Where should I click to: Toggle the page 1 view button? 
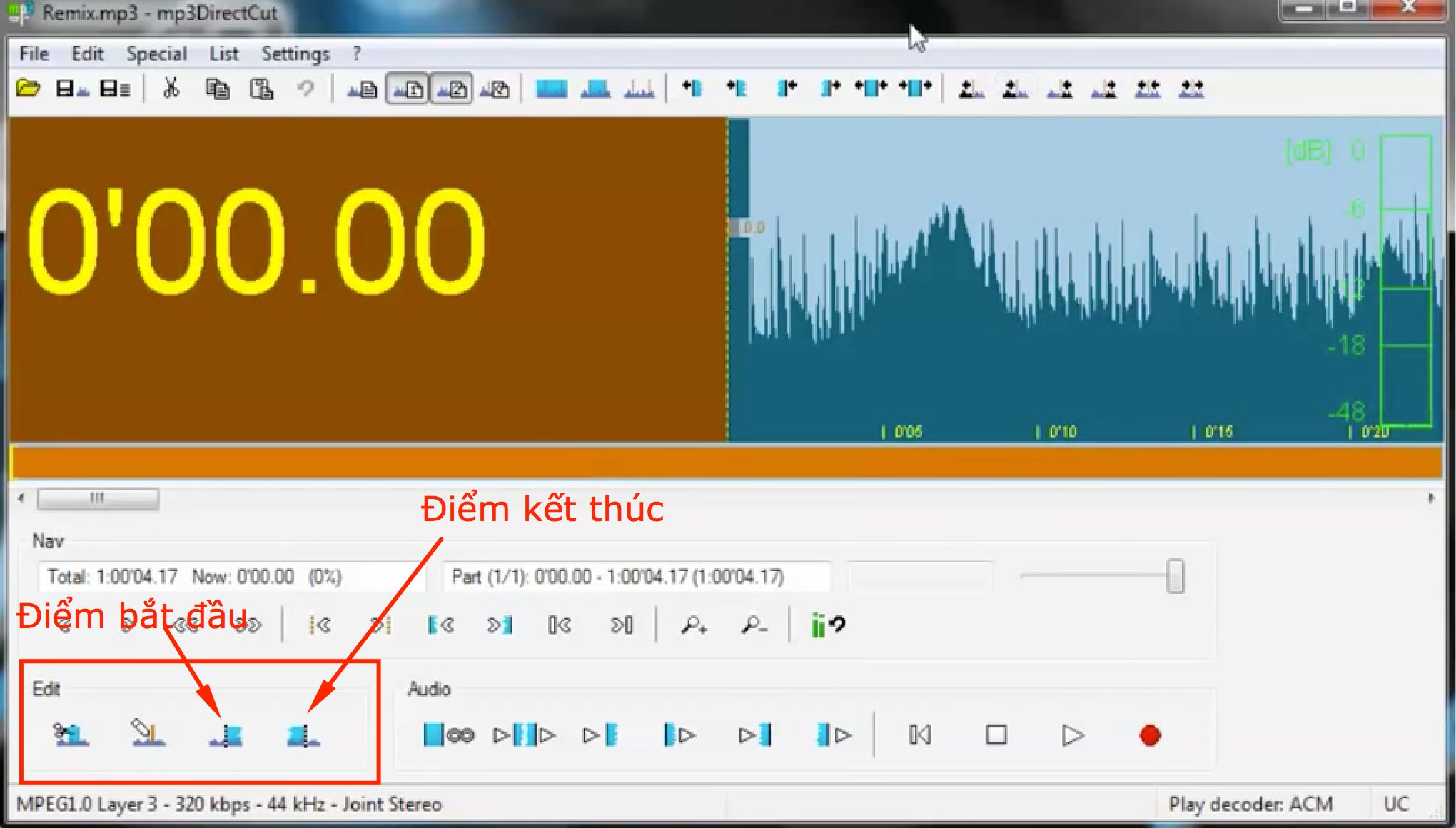[x=408, y=89]
